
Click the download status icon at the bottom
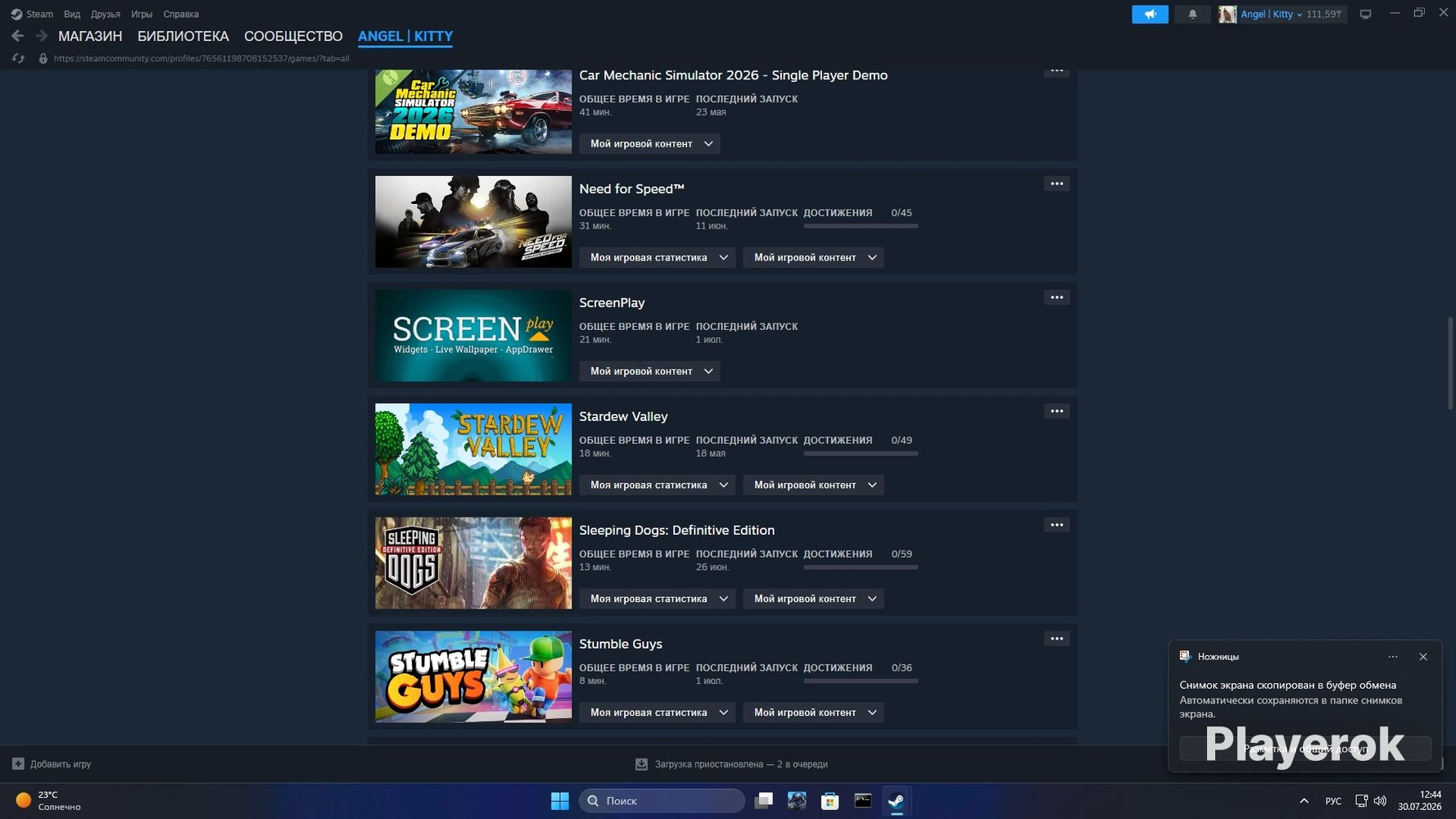tap(641, 764)
